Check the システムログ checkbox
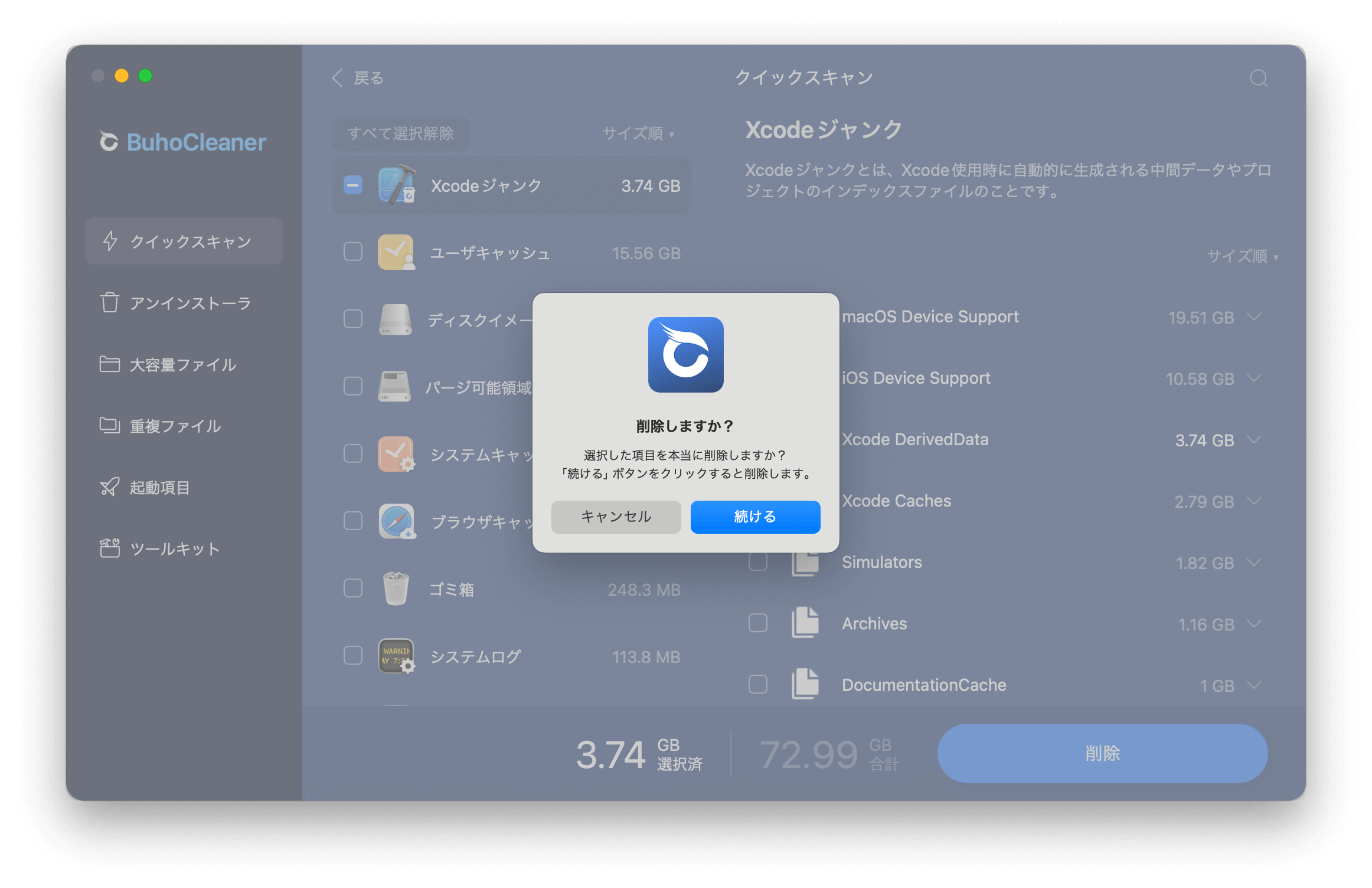This screenshot has width=1372, height=888. tap(353, 656)
